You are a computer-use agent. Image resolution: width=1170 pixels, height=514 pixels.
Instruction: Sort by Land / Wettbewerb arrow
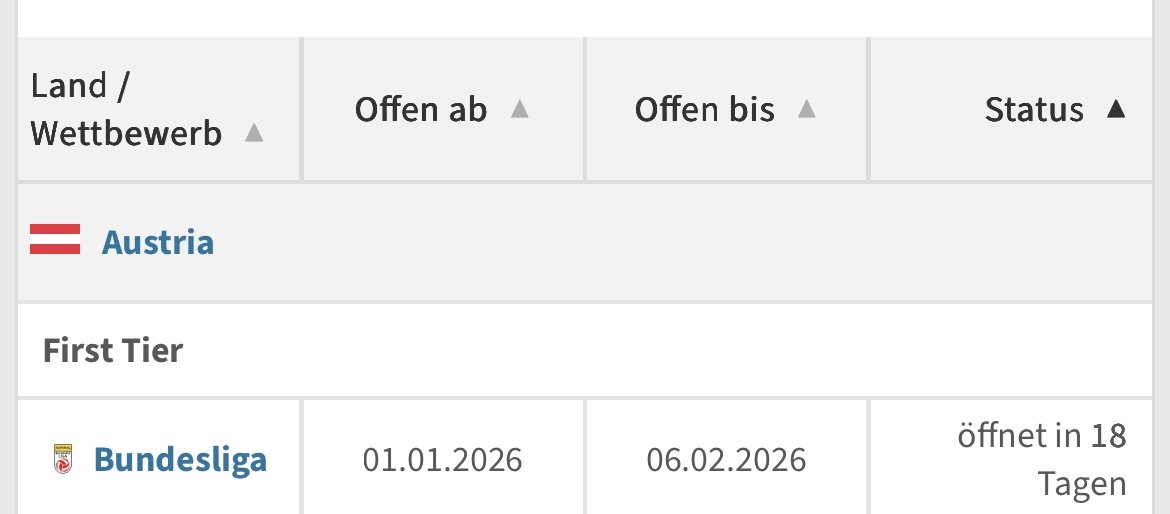[254, 133]
